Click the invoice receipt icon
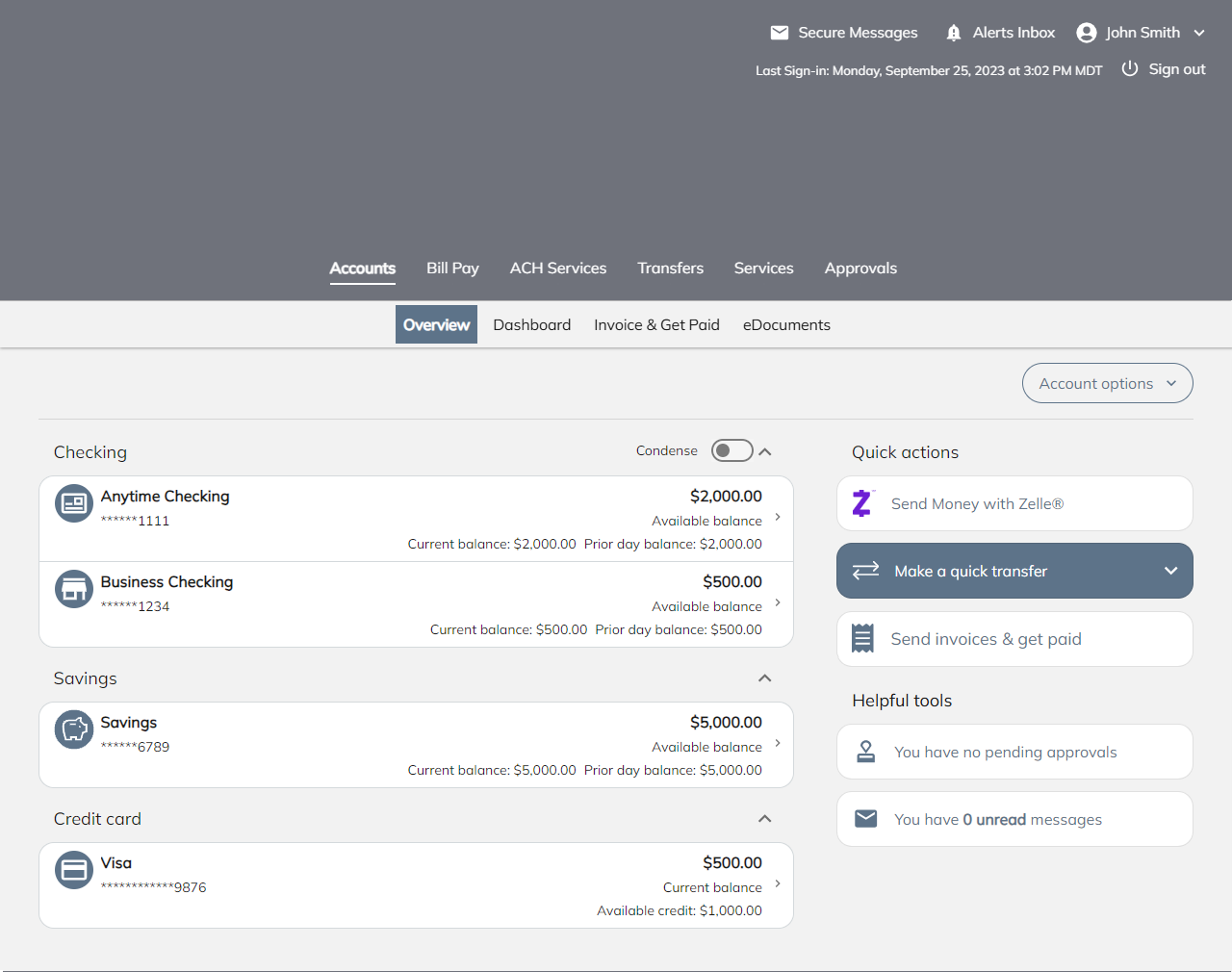This screenshot has height=972, width=1232. 863,638
